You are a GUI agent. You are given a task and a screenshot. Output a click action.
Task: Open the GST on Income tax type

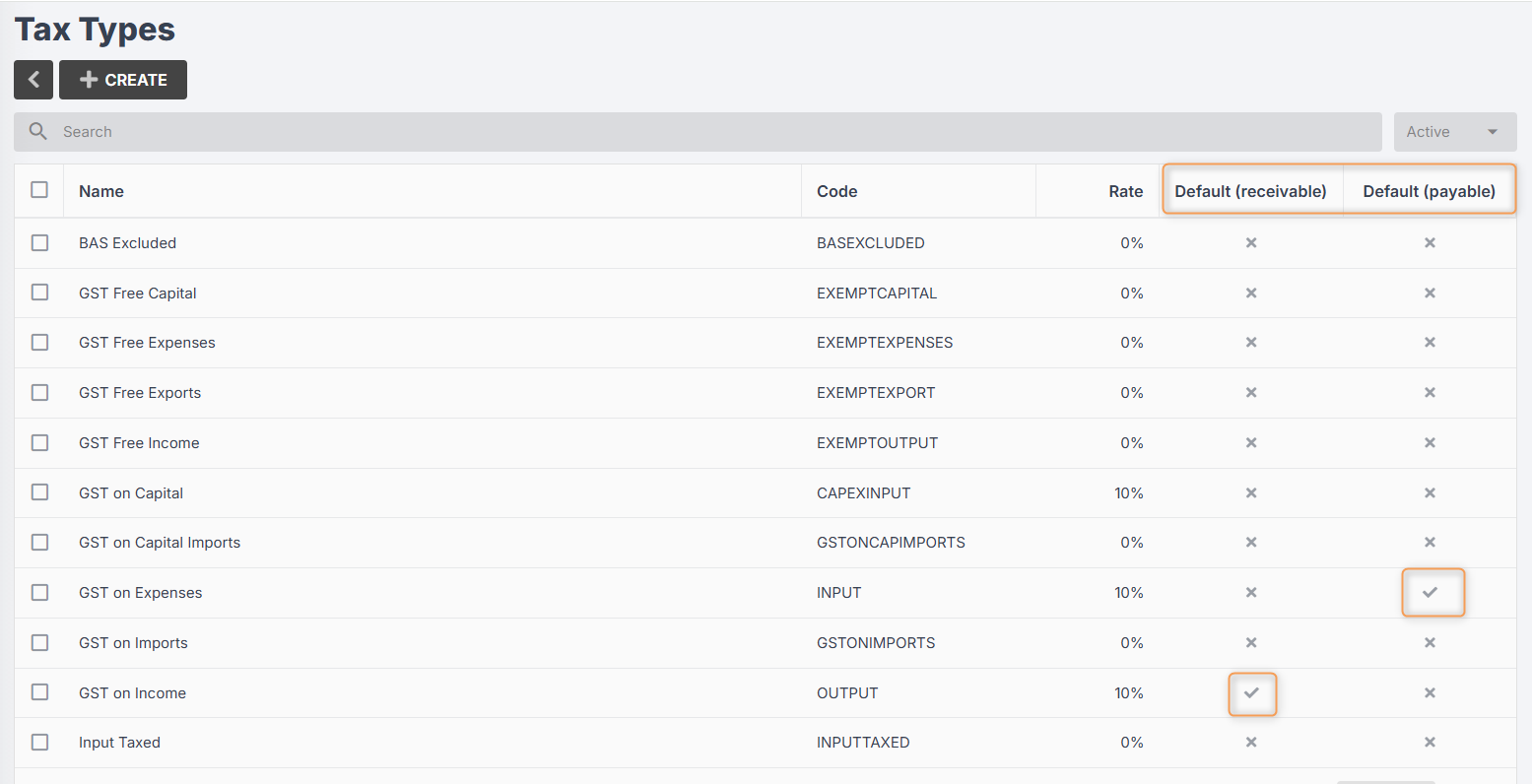coord(132,692)
